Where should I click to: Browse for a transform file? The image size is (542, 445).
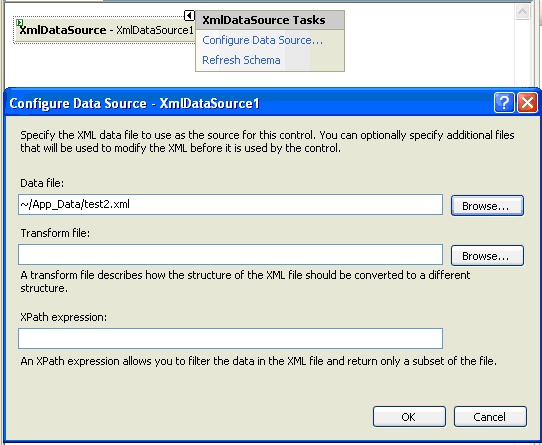click(487, 256)
